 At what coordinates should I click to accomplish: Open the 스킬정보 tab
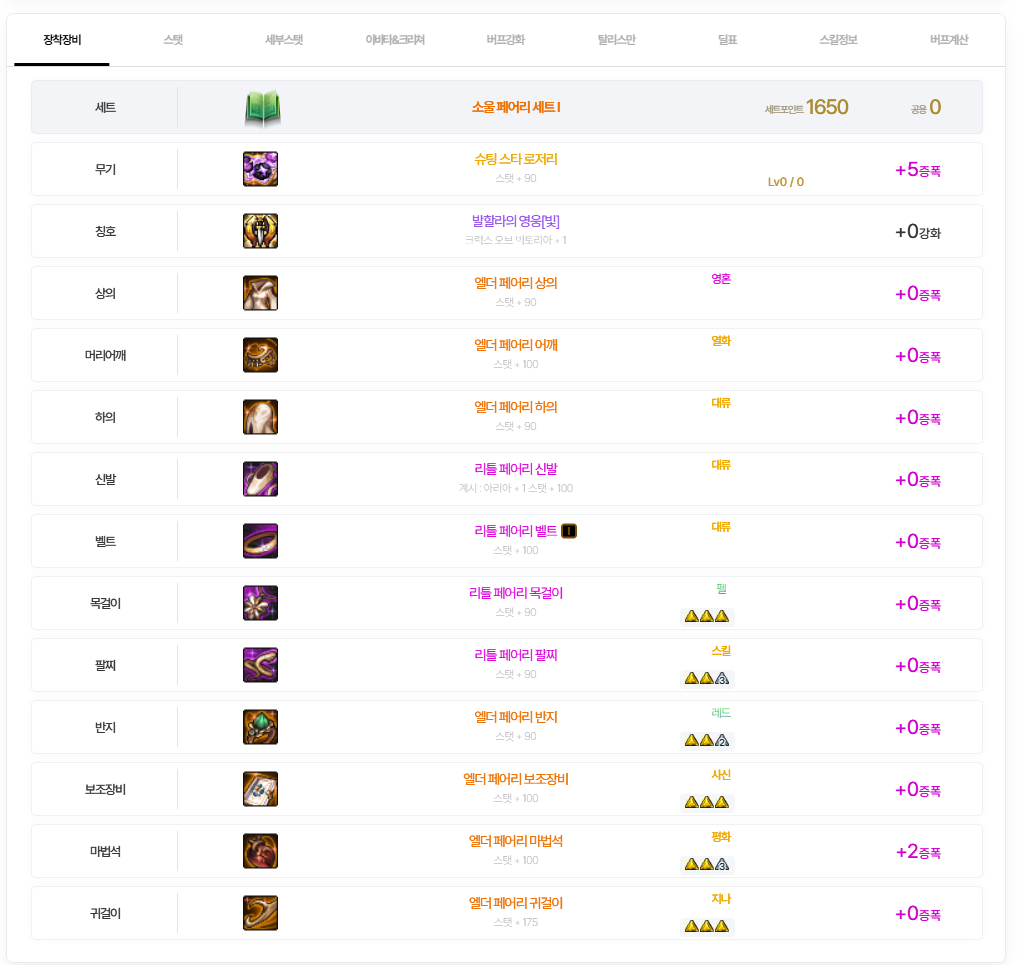pos(838,40)
